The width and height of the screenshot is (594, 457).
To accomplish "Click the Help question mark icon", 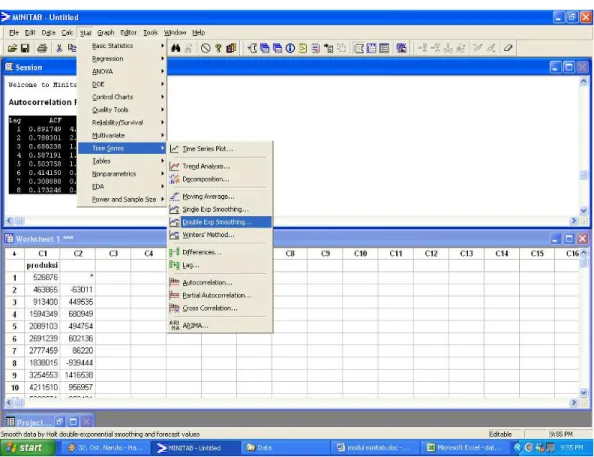I will click(218, 48).
